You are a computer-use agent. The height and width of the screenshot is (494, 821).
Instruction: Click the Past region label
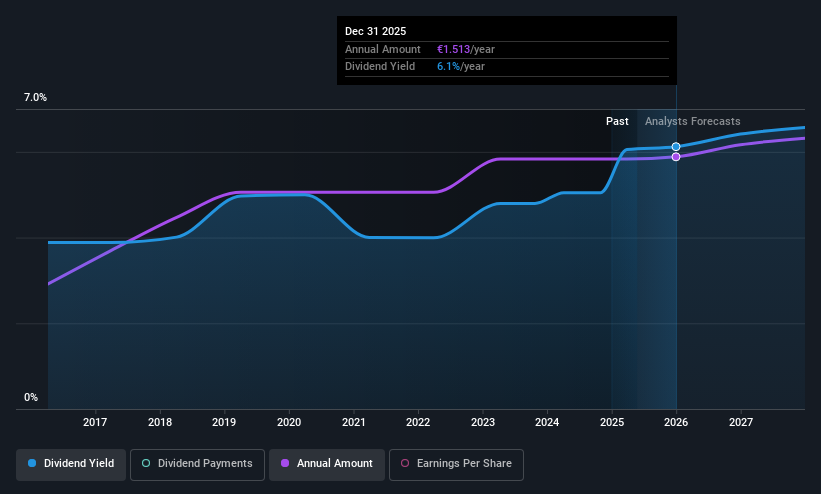[617, 122]
